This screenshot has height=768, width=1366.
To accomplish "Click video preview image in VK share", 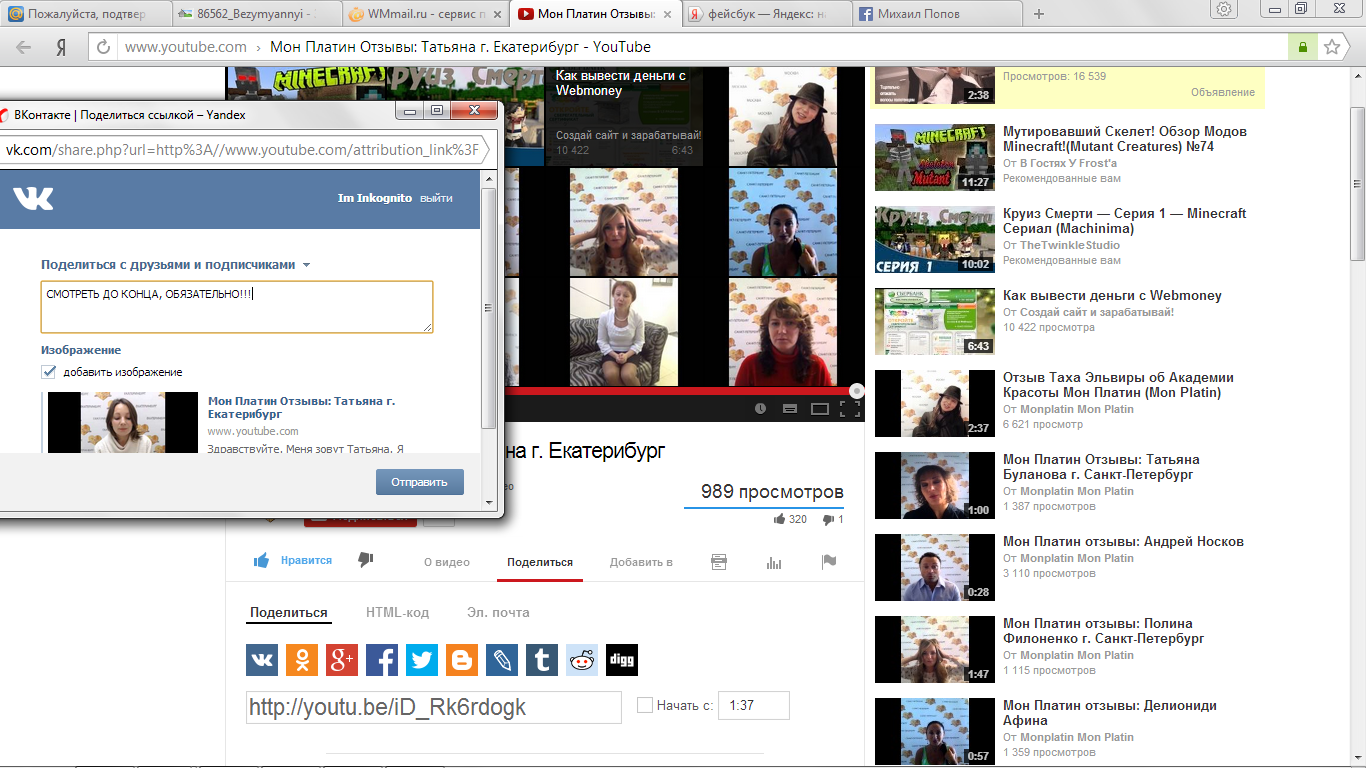I will click(123, 422).
